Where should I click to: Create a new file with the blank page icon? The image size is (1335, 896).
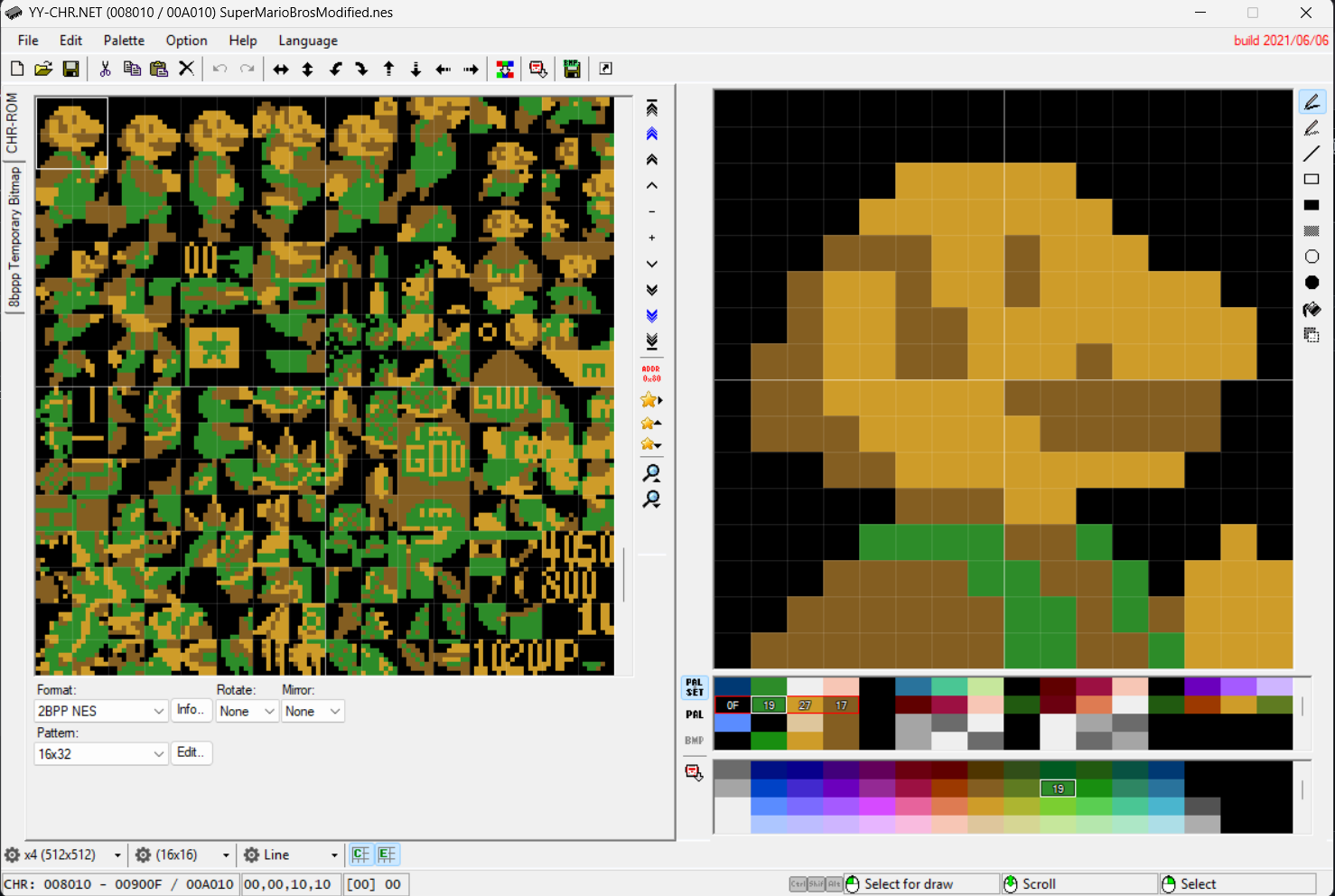pos(17,69)
